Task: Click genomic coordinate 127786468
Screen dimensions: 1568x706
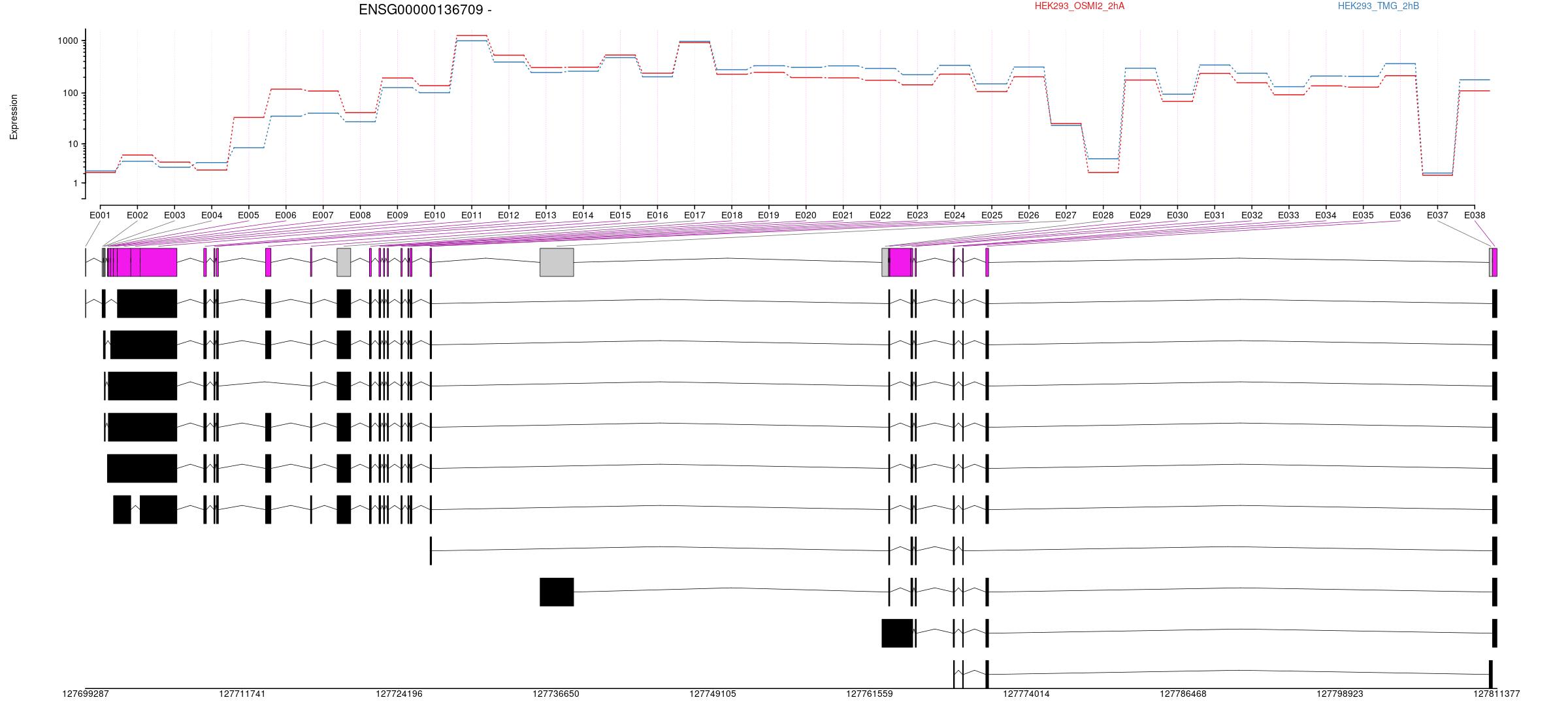Action: pos(1183,694)
